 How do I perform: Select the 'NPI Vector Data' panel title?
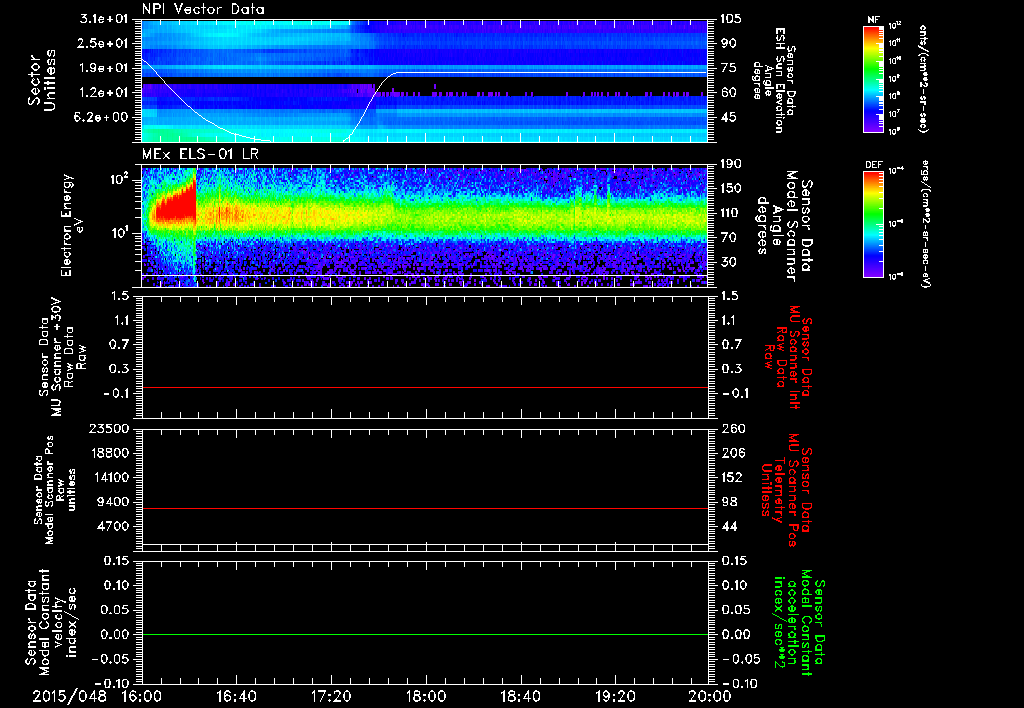[203, 9]
